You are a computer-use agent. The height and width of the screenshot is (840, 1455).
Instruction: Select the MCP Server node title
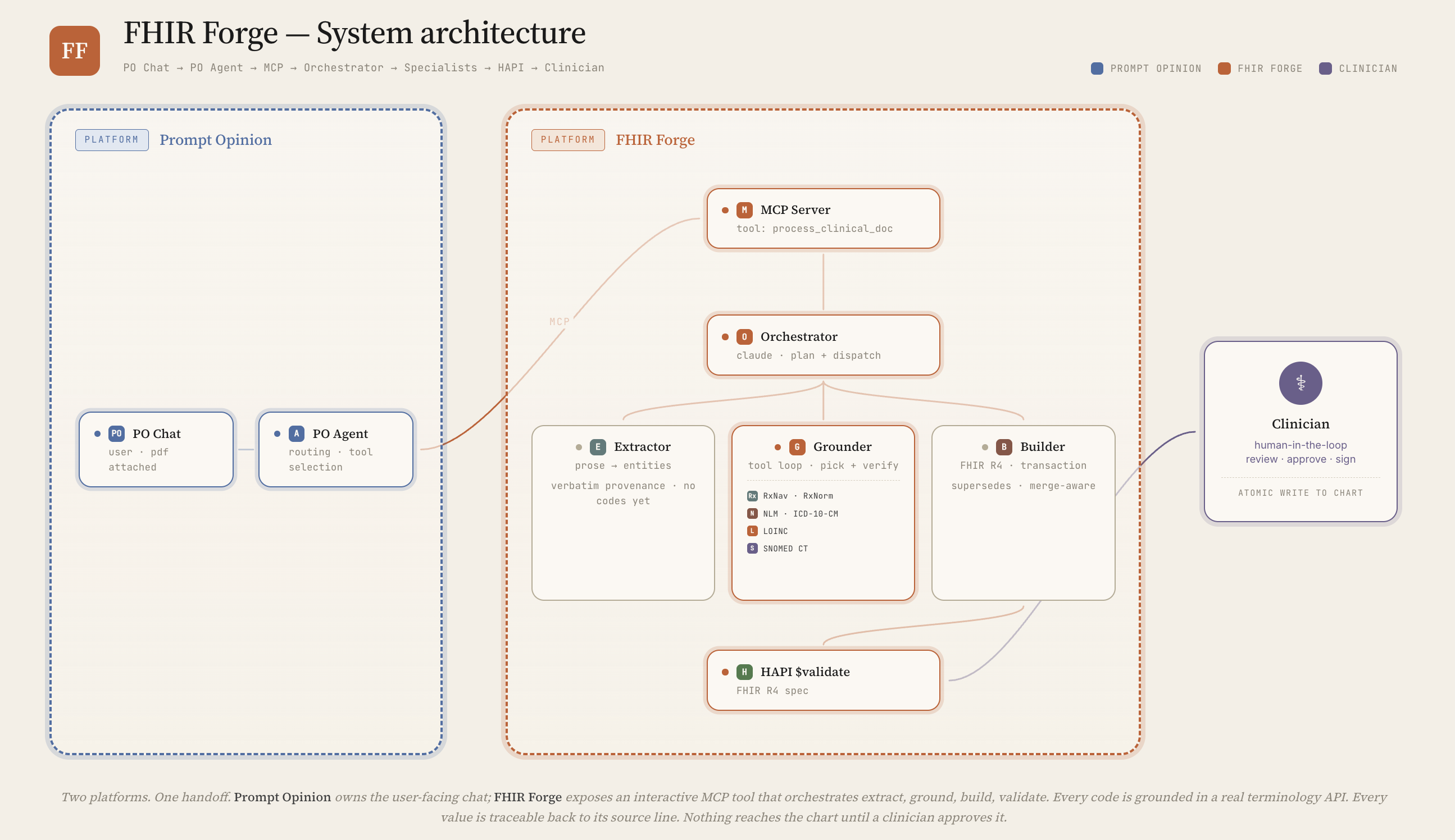795,210
